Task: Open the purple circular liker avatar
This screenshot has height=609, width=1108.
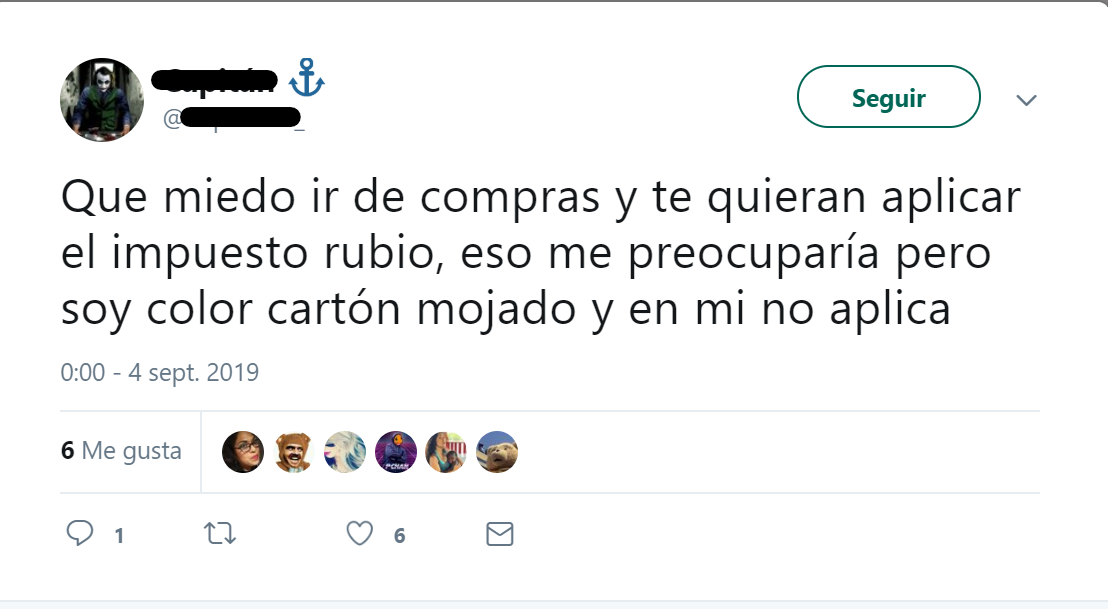Action: (x=396, y=451)
